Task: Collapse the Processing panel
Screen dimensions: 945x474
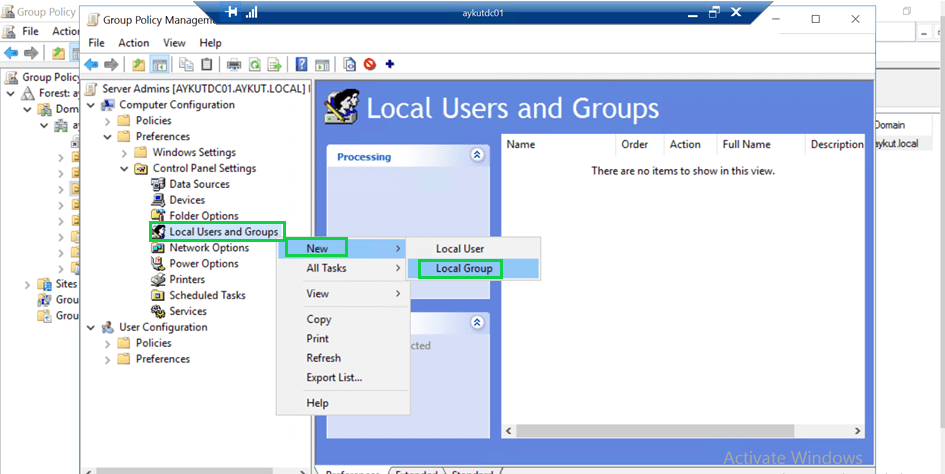Action: (x=477, y=156)
